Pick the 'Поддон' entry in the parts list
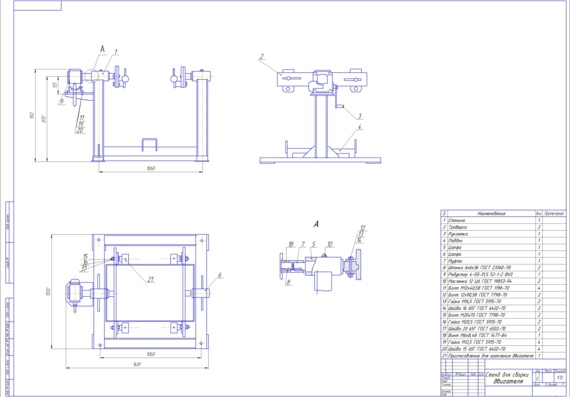This screenshot has width=570, height=397. point(503,241)
